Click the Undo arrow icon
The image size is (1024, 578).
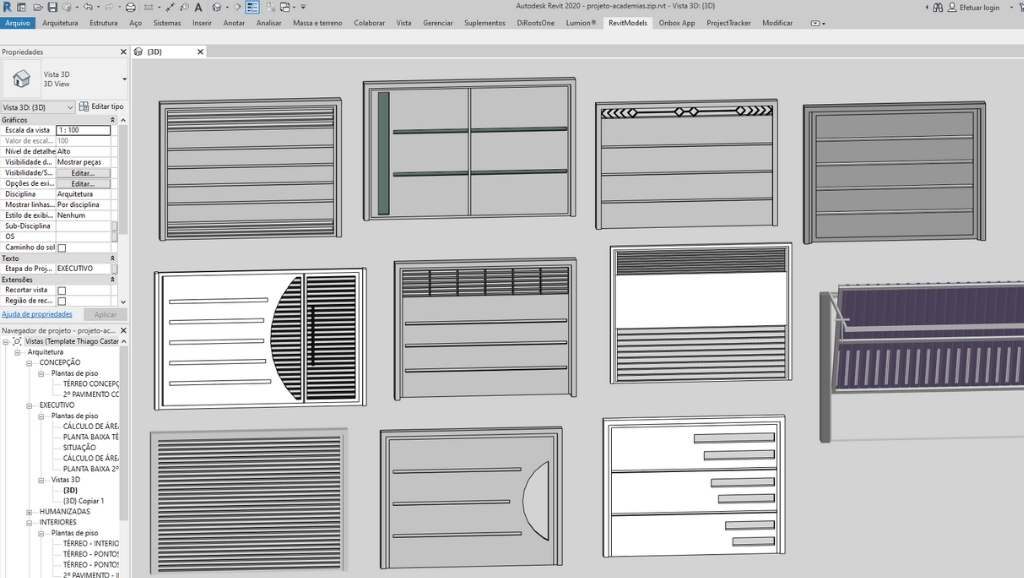tap(88, 7)
